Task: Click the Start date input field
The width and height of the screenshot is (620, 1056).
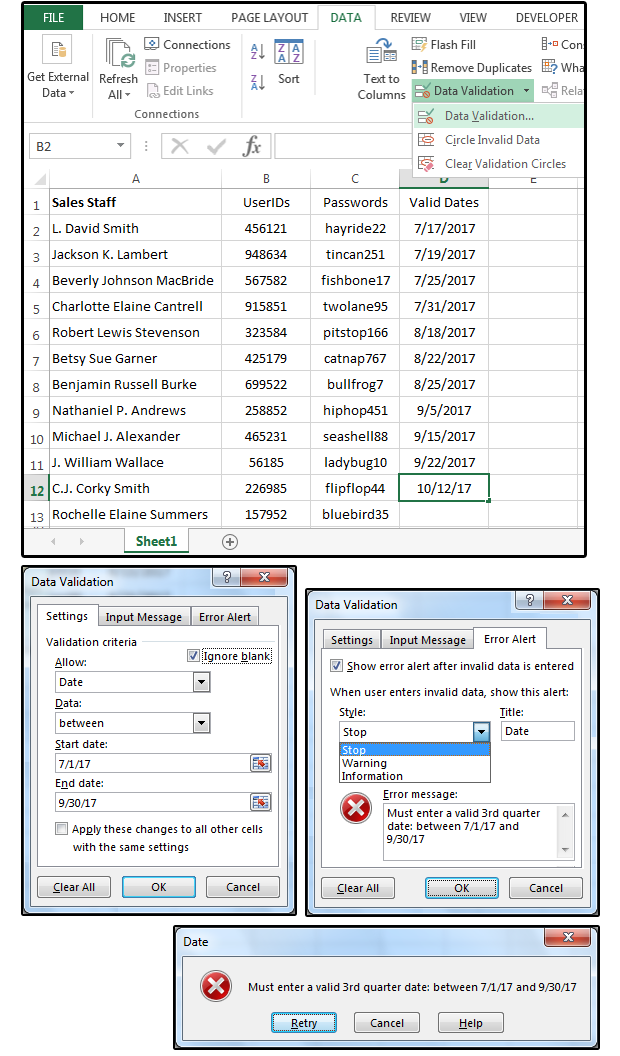Action: pos(153,763)
